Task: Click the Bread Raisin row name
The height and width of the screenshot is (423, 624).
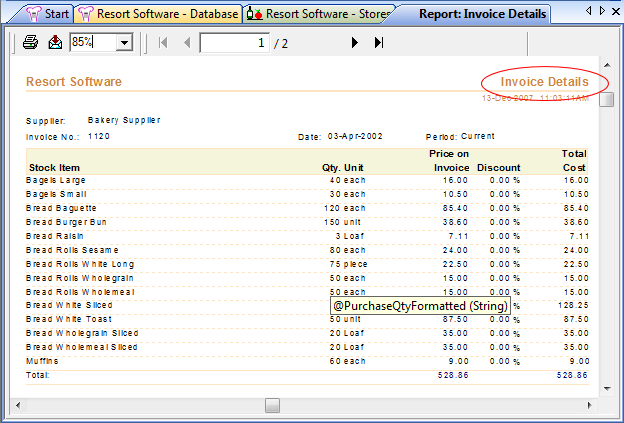Action: [x=55, y=236]
